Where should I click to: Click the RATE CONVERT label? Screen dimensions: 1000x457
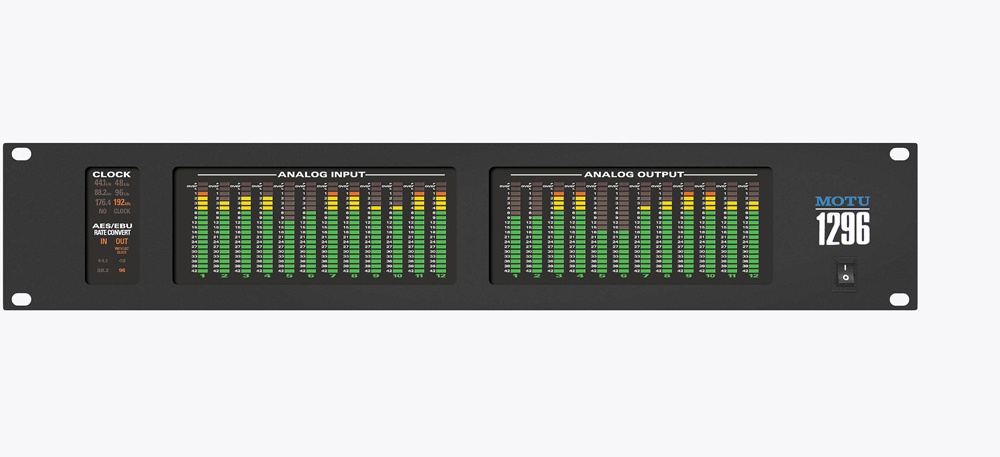112,233
